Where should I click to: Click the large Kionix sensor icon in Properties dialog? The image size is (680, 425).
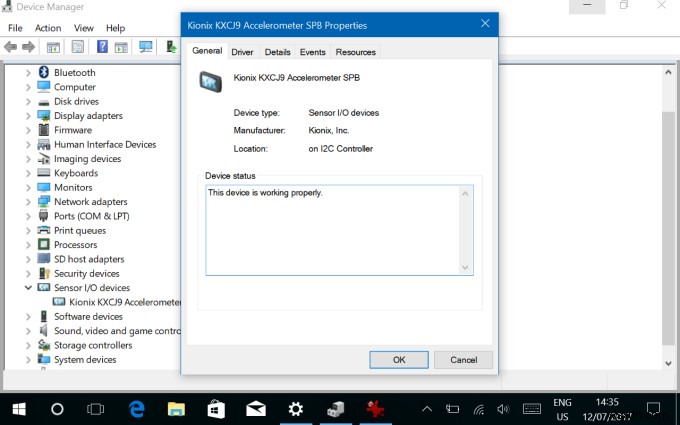click(210, 82)
